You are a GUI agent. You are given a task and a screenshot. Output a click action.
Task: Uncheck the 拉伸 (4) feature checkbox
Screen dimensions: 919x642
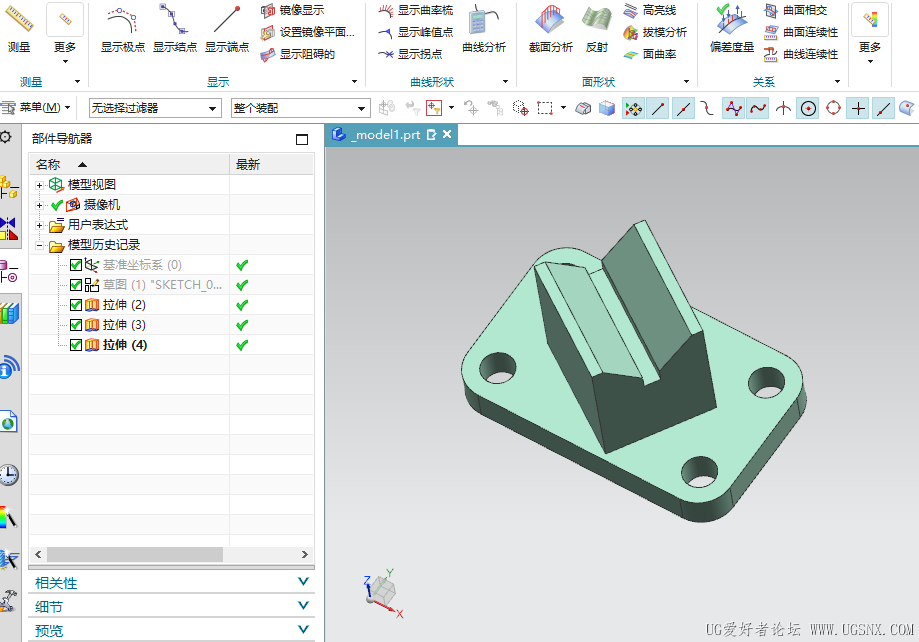(x=76, y=345)
